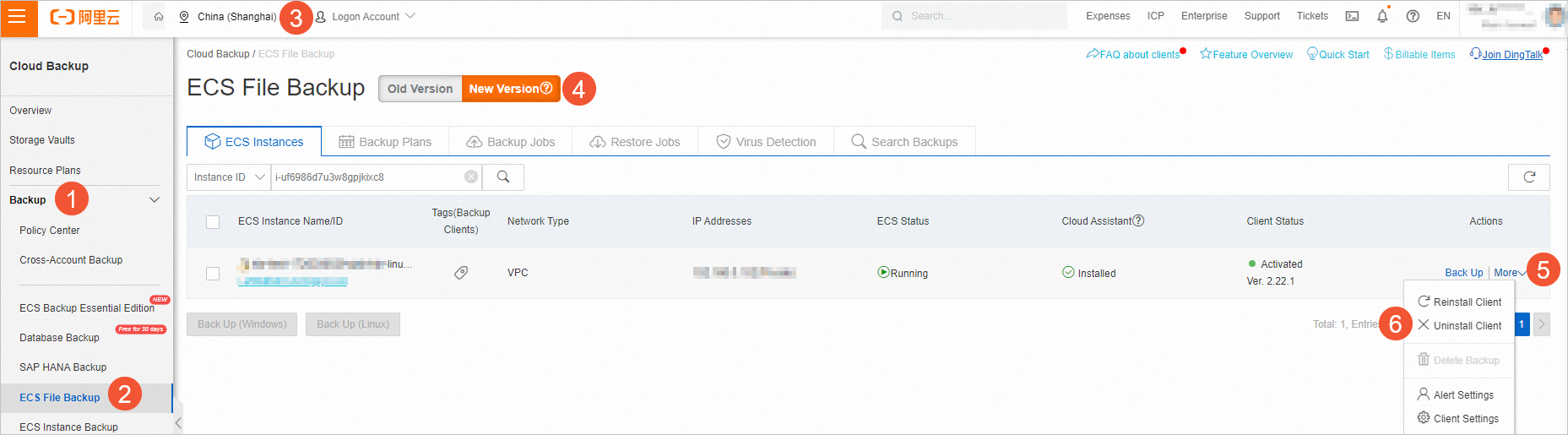Open ECS Instance Backup

[68, 427]
